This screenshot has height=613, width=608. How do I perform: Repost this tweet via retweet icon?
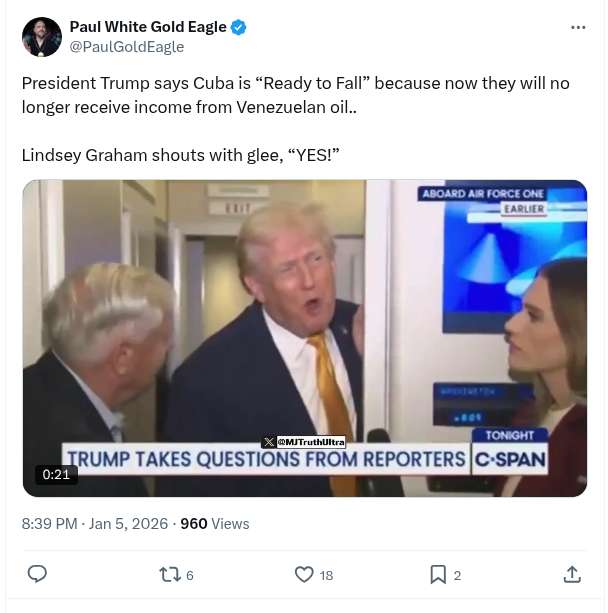(x=170, y=575)
